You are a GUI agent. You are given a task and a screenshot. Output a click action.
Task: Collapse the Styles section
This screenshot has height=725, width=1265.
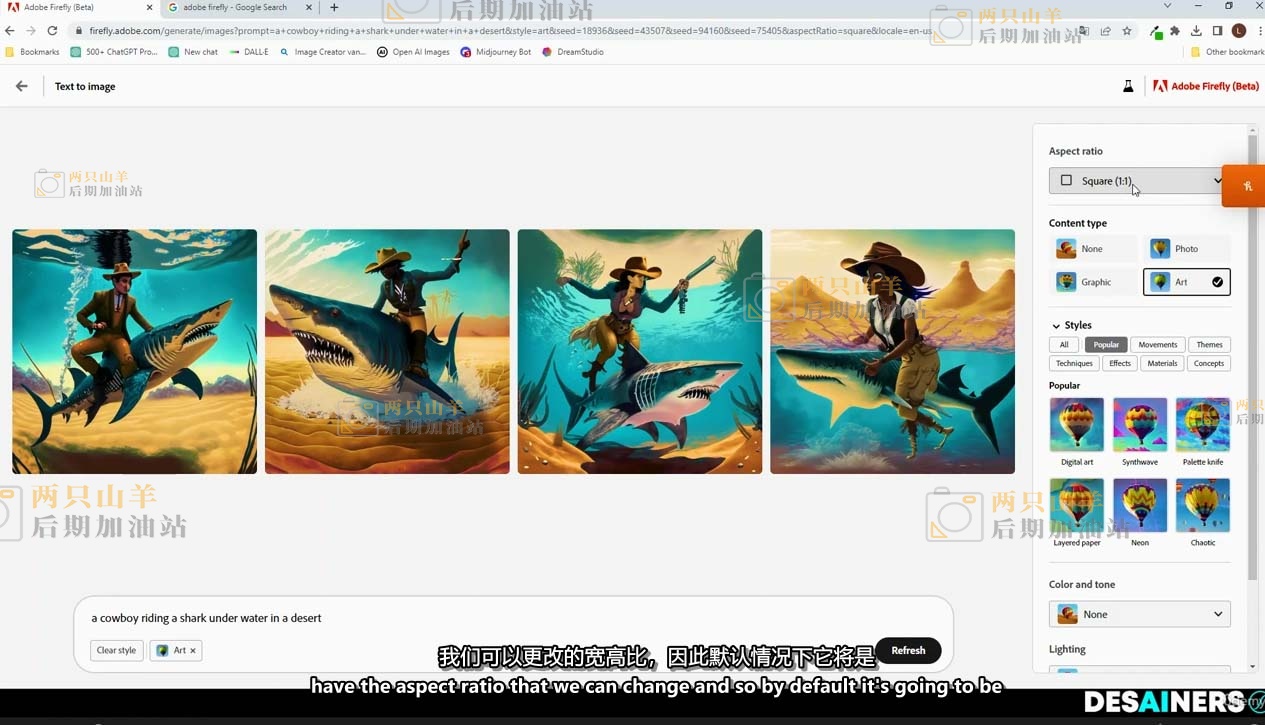click(x=1056, y=326)
